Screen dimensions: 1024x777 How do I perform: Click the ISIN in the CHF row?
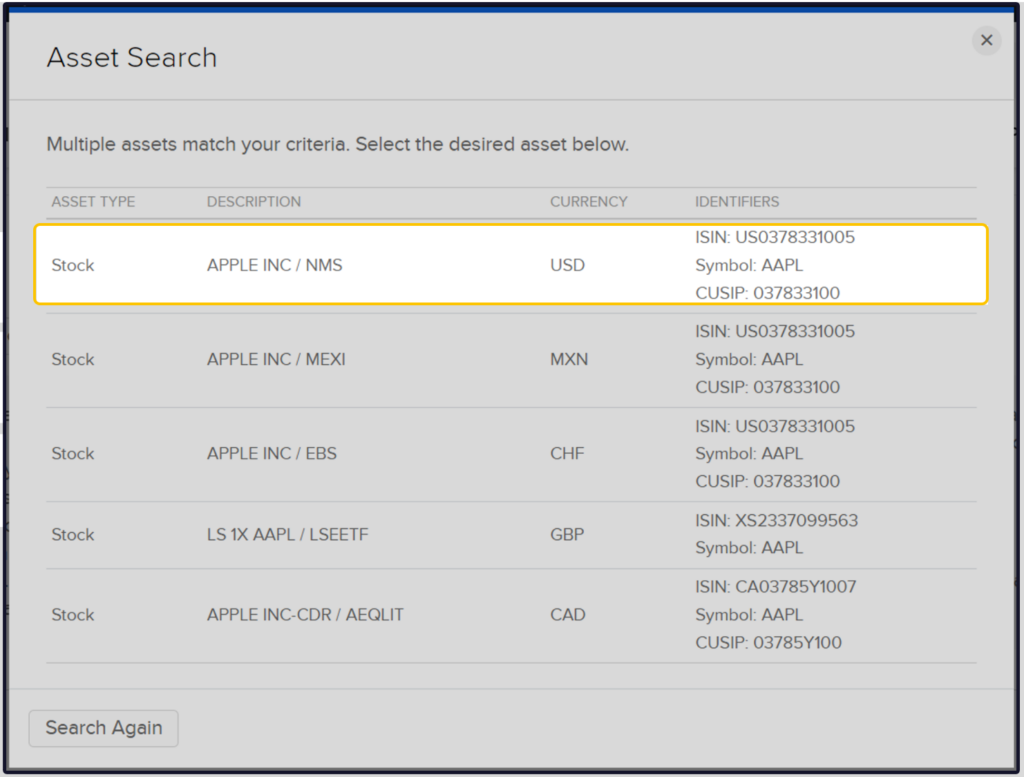775,426
